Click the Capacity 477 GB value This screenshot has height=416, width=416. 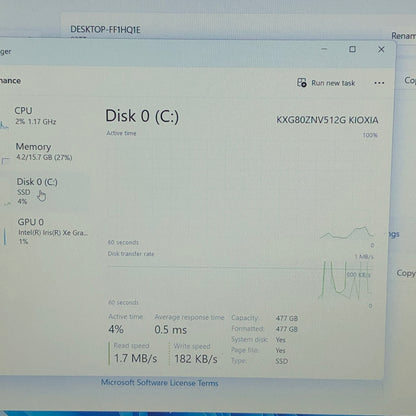[287, 318]
